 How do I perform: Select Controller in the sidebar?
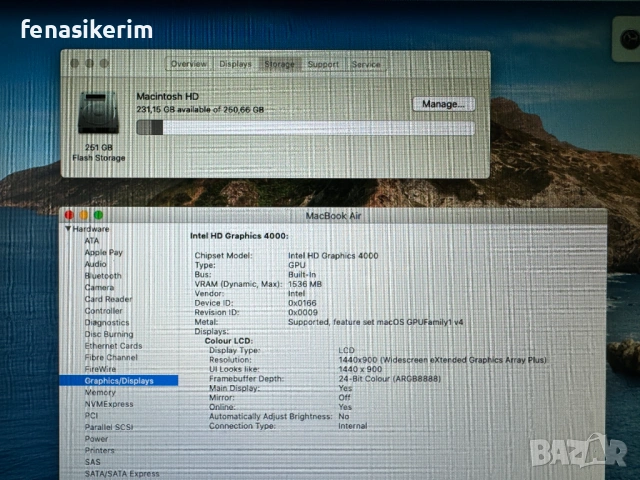pyautogui.click(x=103, y=311)
